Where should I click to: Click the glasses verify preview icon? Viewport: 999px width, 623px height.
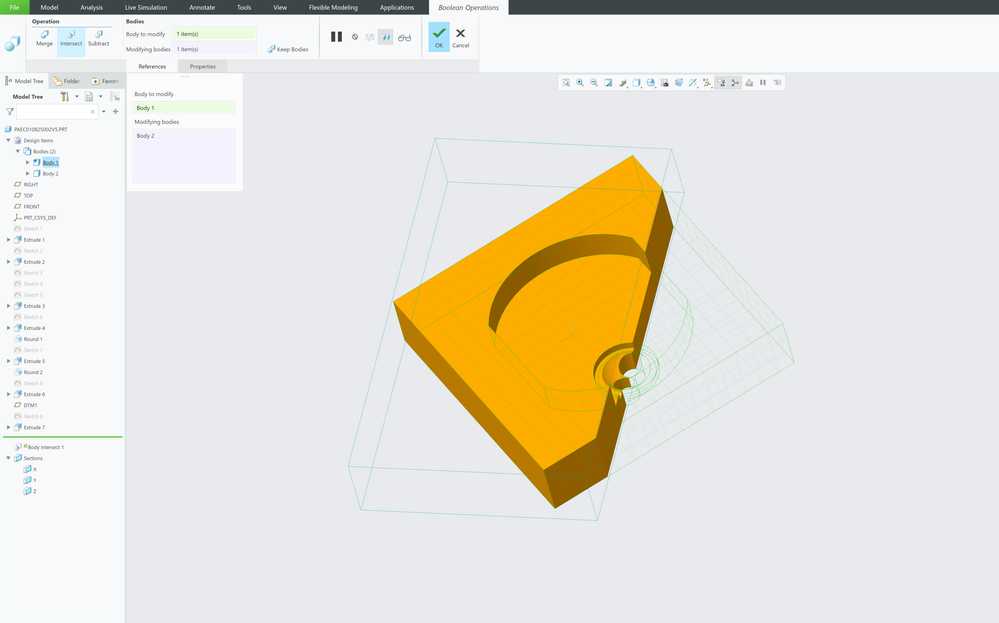pyautogui.click(x=405, y=38)
